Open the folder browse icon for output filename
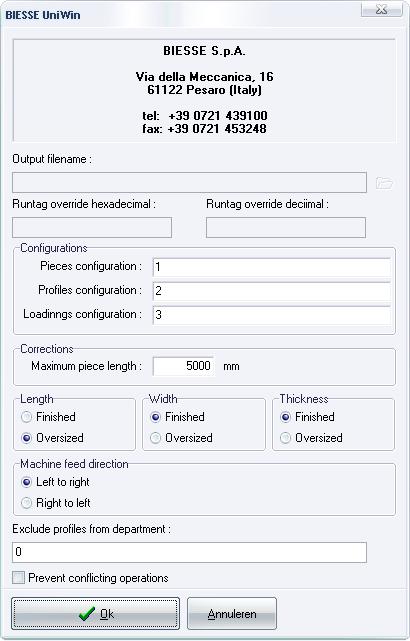Screen dimensions: 410x641 tap(384, 183)
